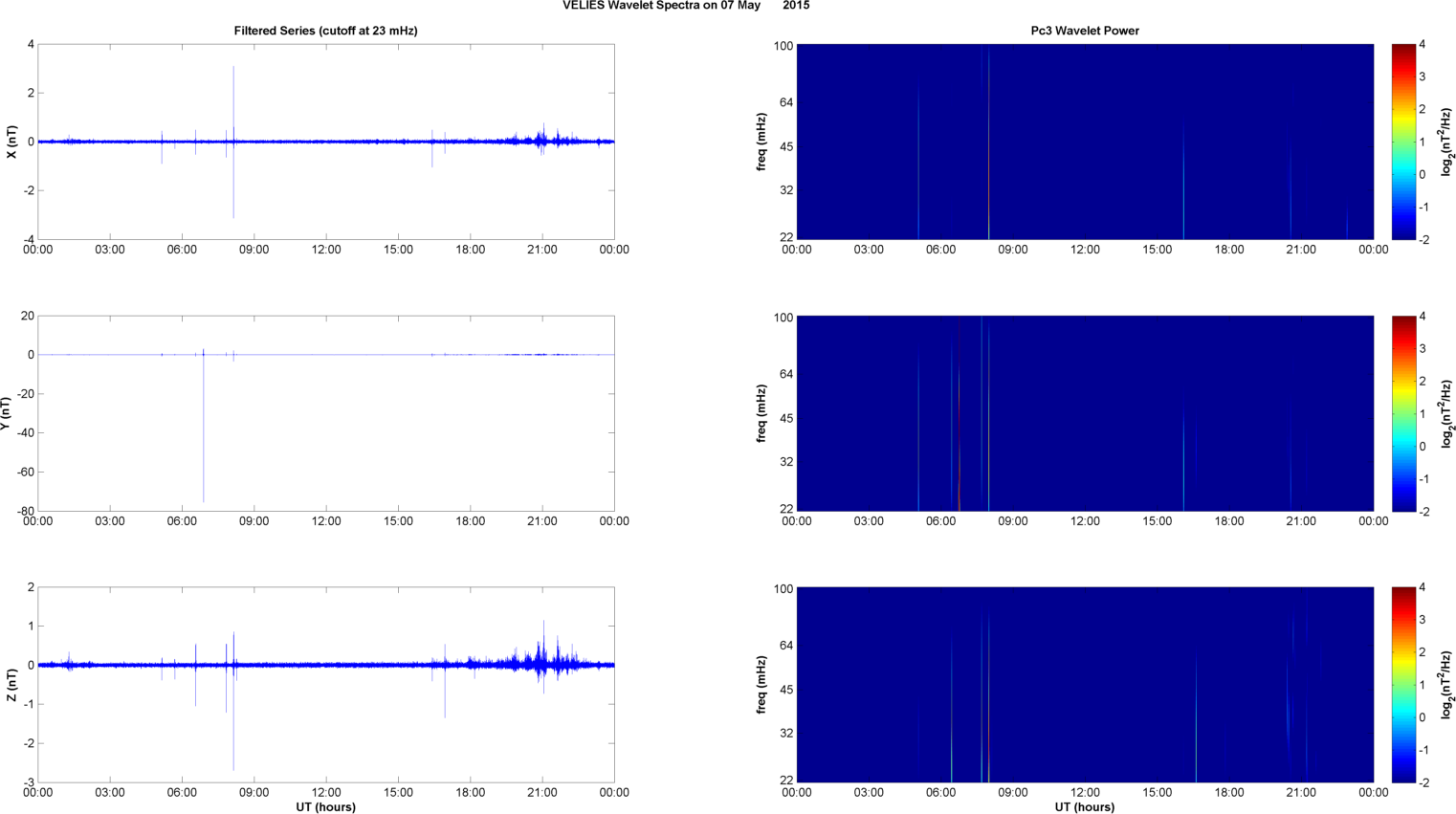Click the deep -80 nT spike in Y series
The width and height of the screenshot is (1456, 814).
[x=203, y=430]
